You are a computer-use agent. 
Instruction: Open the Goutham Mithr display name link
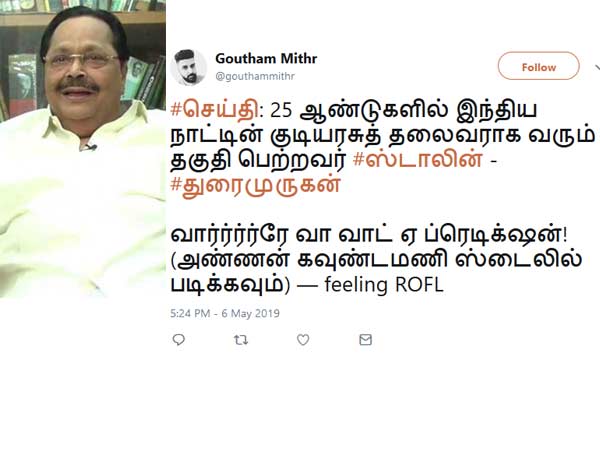pos(266,59)
